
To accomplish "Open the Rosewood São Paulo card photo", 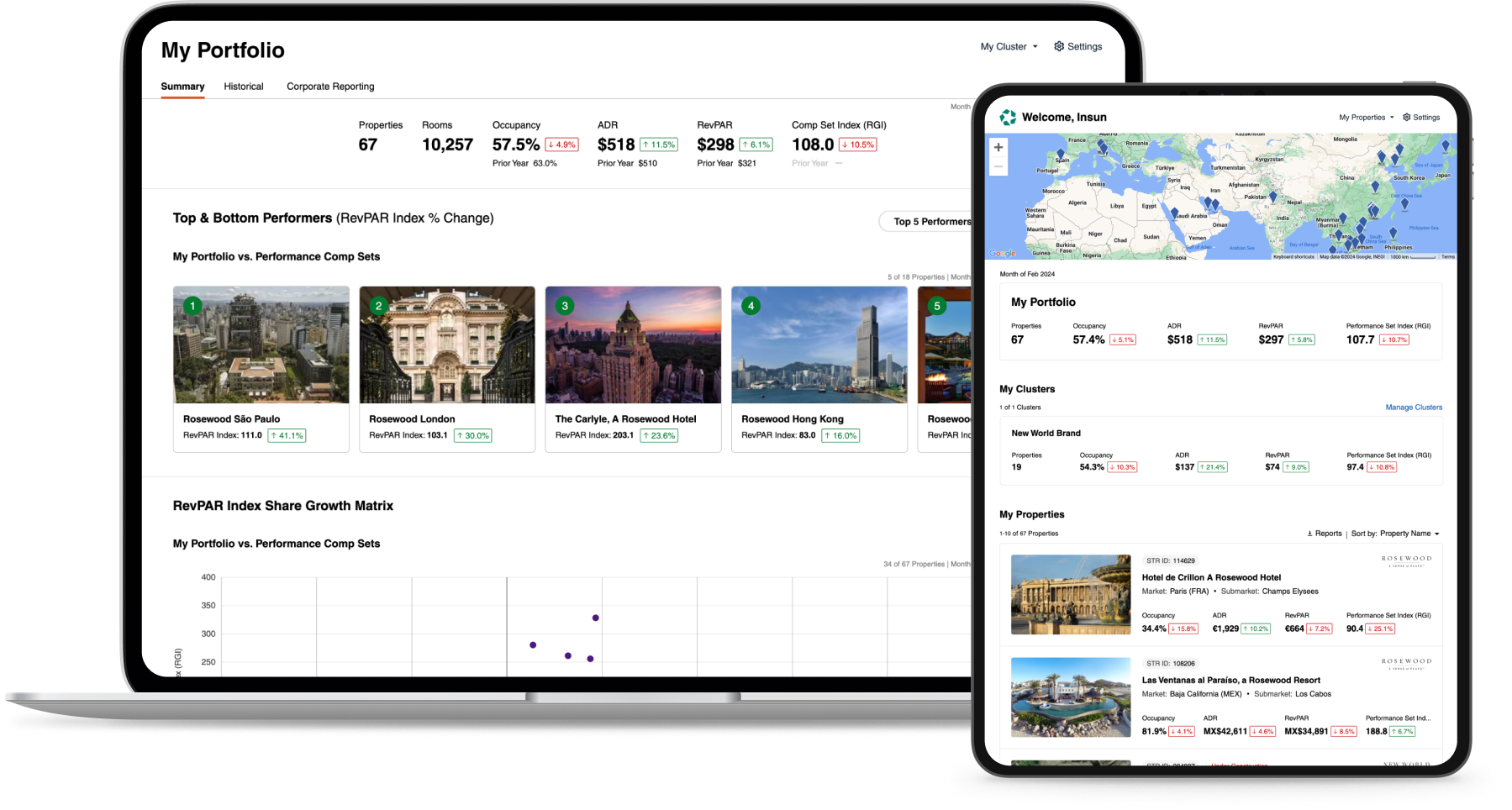I will click(x=261, y=345).
